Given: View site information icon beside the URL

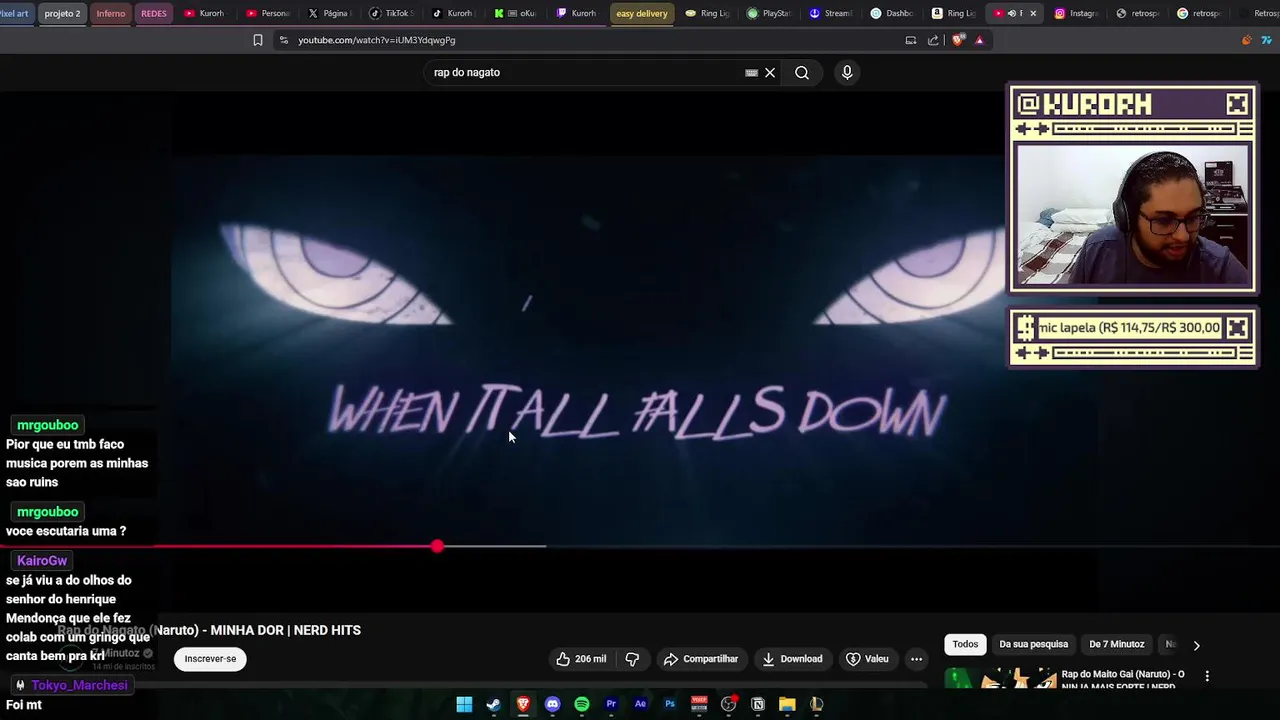Looking at the screenshot, I should [284, 40].
